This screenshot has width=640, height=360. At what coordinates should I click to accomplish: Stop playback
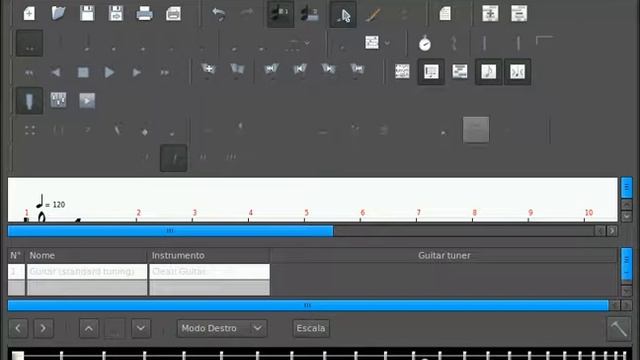[x=83, y=73]
